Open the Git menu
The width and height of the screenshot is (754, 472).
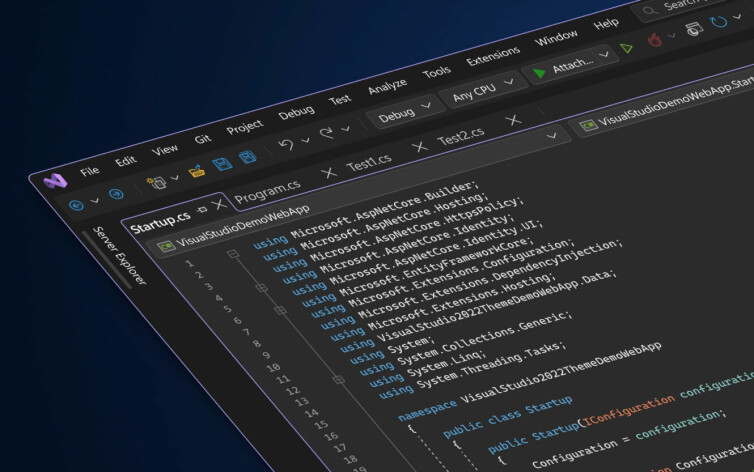tap(202, 139)
